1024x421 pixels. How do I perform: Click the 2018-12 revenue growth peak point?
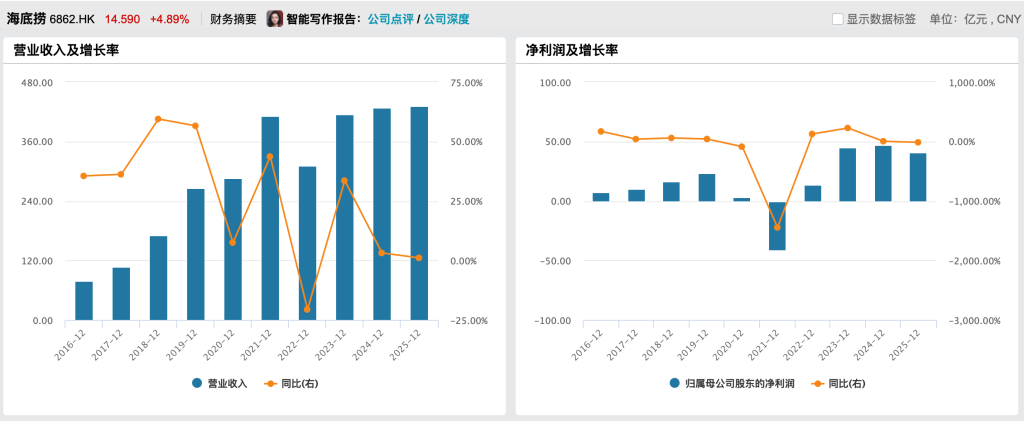coord(158,119)
